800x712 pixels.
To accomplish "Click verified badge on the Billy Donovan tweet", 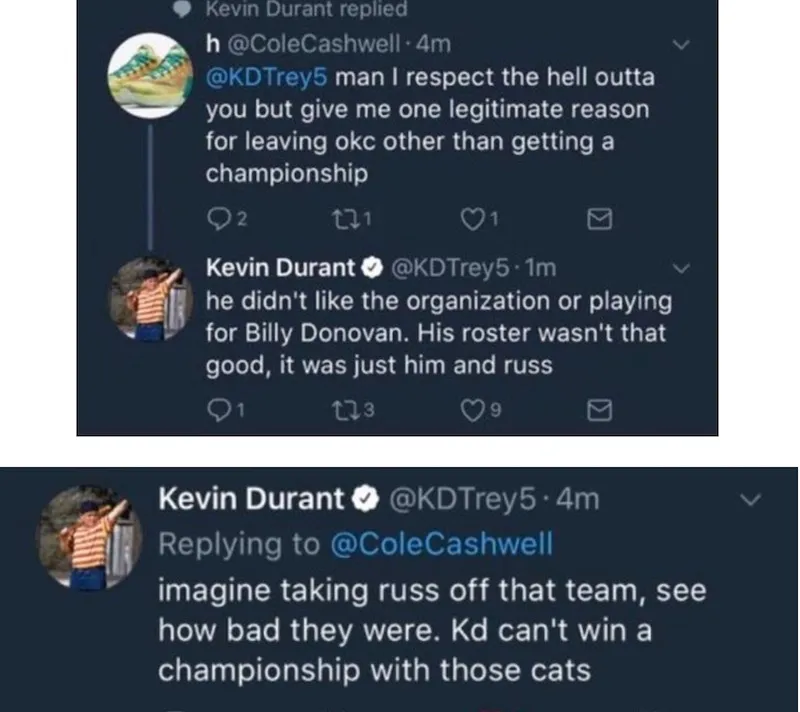I will click(x=370, y=268).
